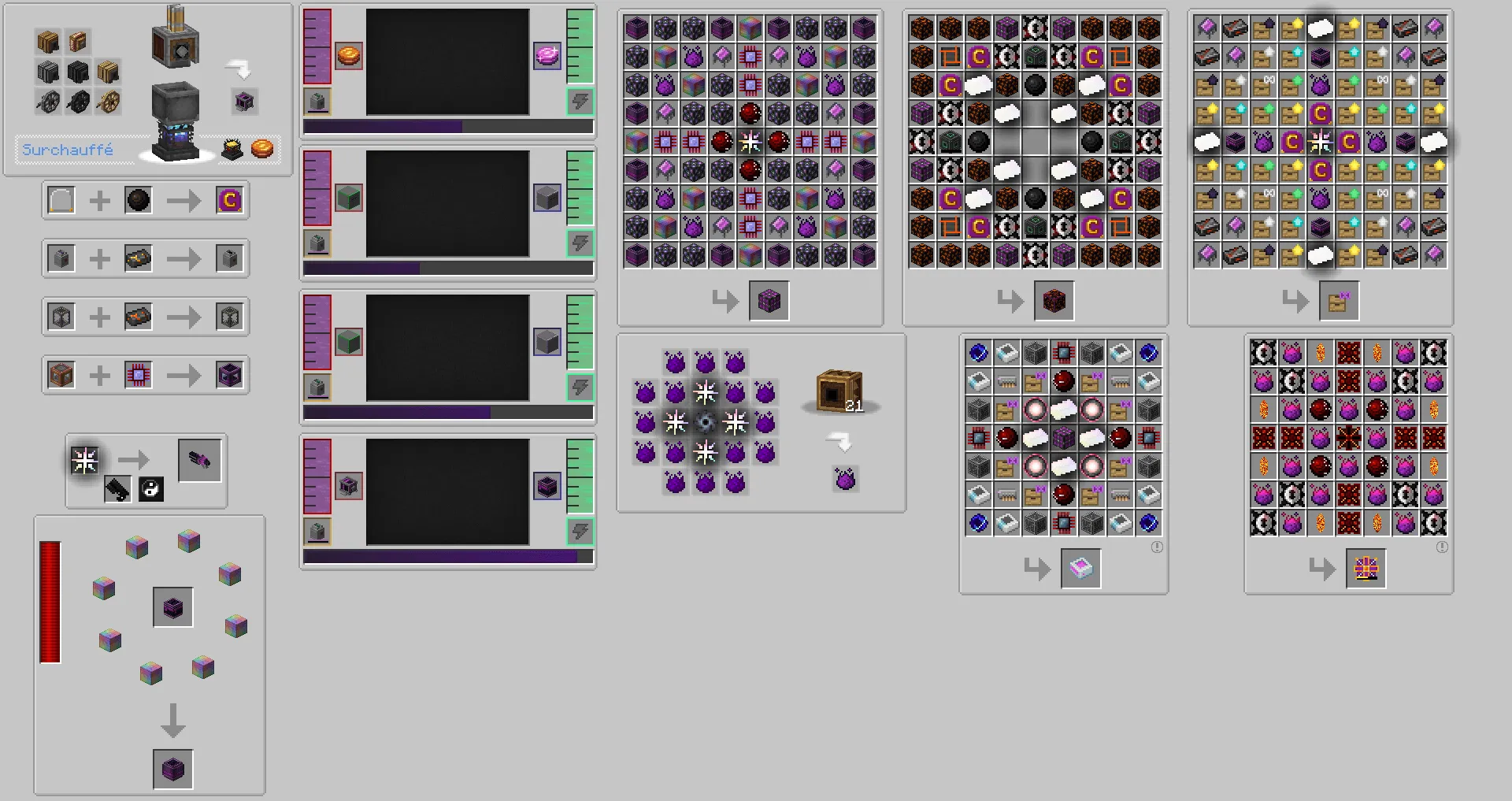The height and width of the screenshot is (801, 1512).
Task: Click the pink disc machine output slot
Action: click(x=547, y=55)
